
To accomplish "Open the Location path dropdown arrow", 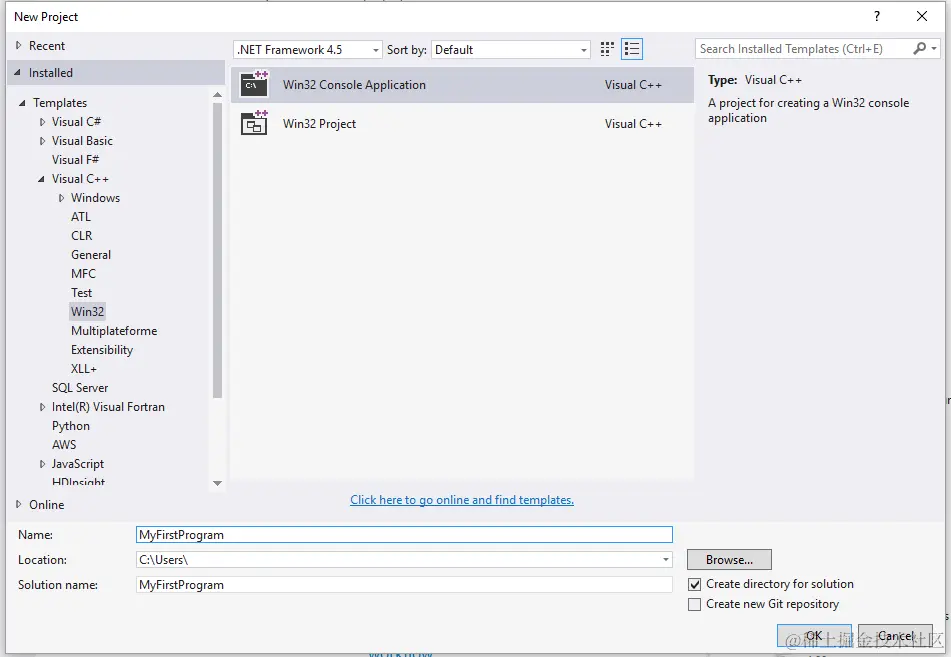I will [665, 559].
